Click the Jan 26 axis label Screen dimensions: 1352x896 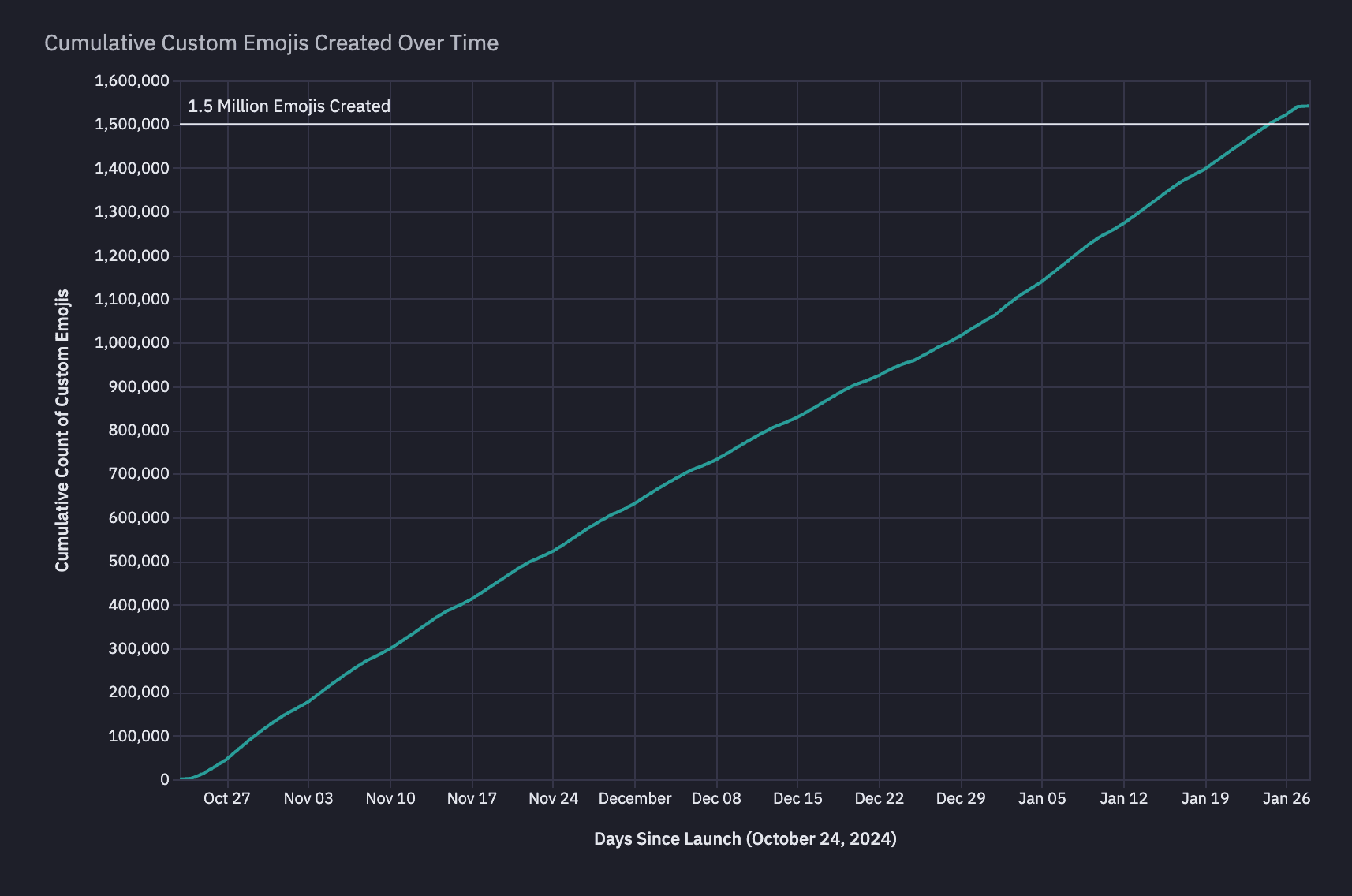pos(1287,798)
